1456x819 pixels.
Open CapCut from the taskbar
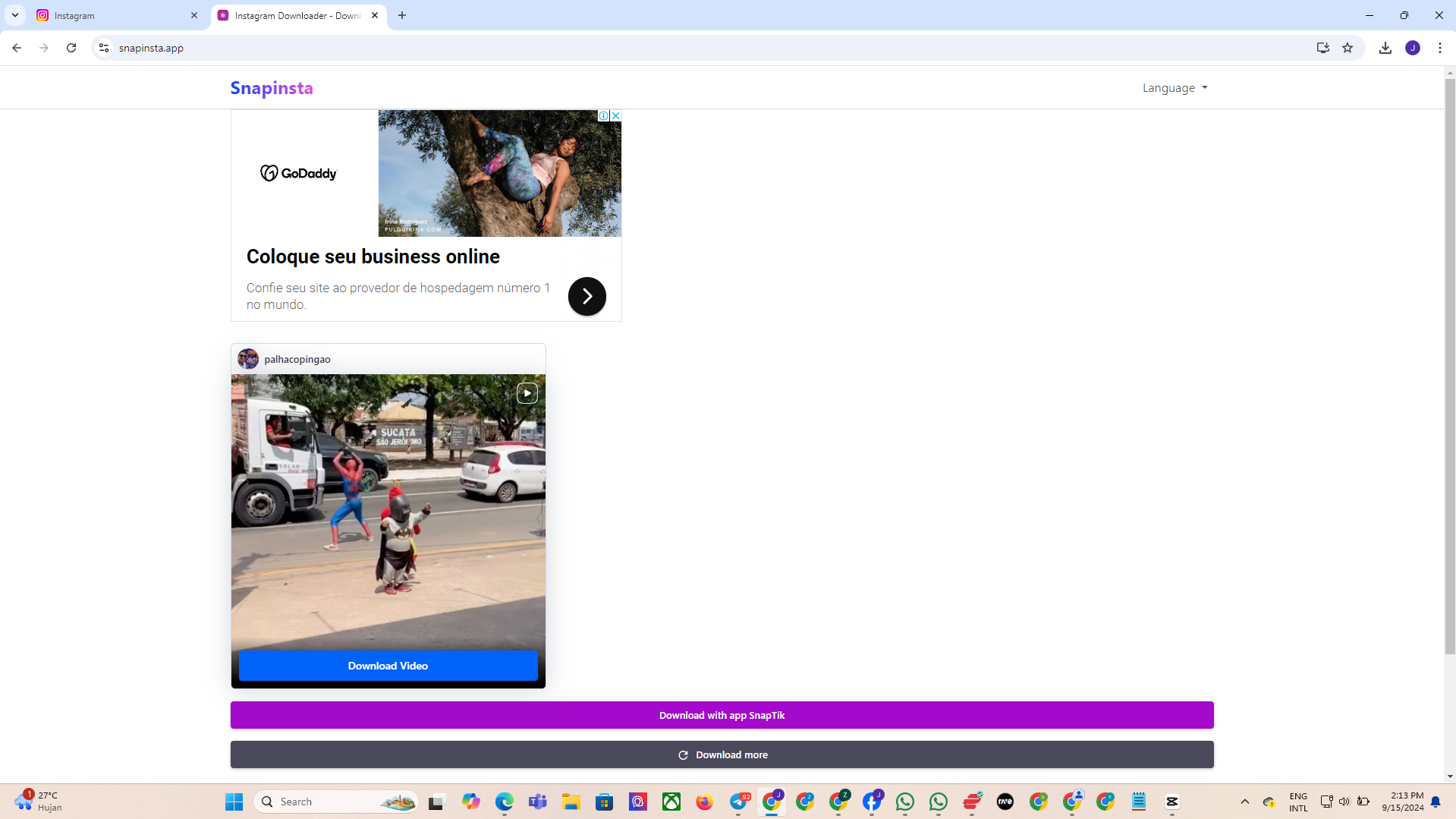tap(1172, 802)
